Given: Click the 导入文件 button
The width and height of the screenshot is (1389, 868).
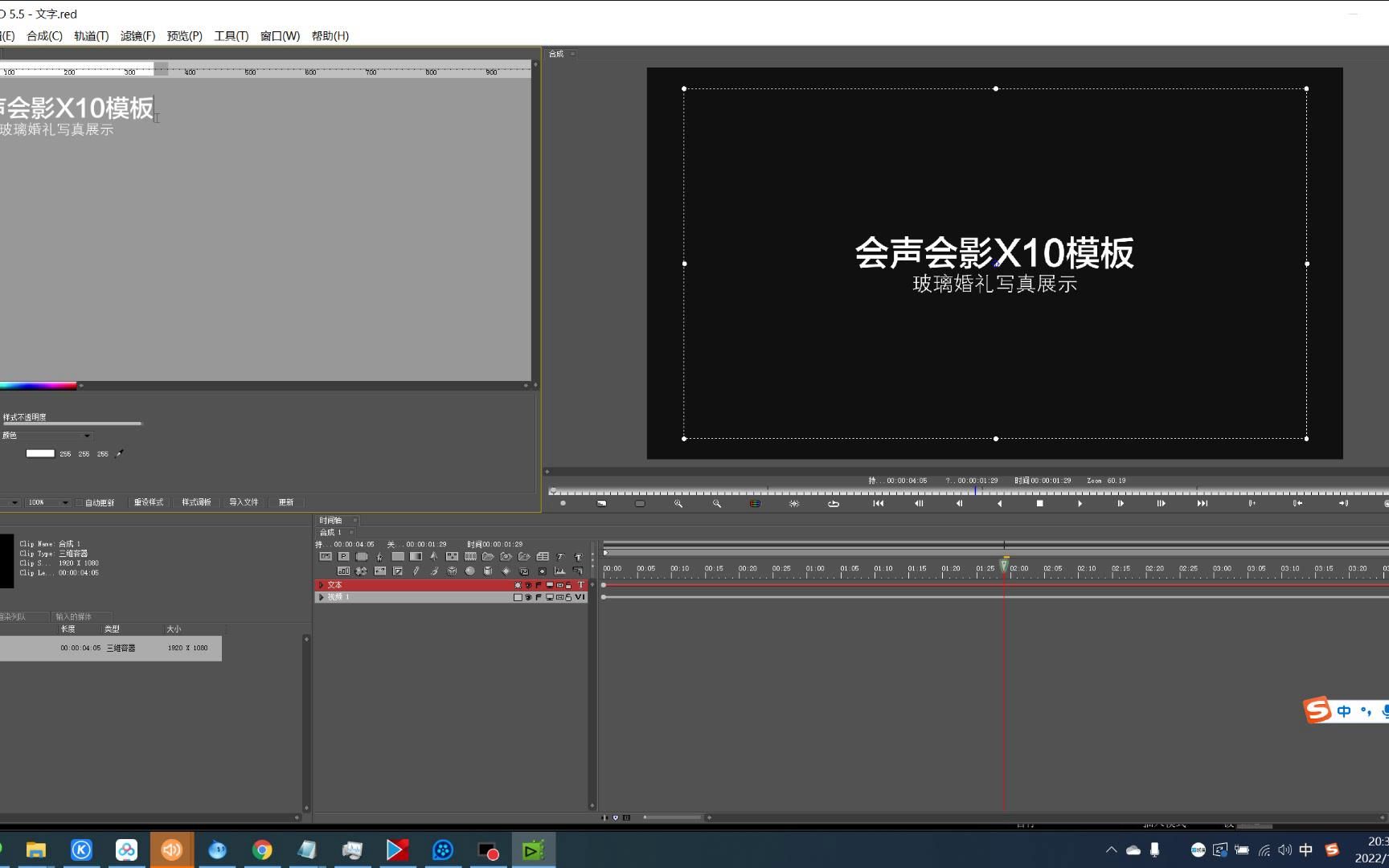Looking at the screenshot, I should [244, 502].
